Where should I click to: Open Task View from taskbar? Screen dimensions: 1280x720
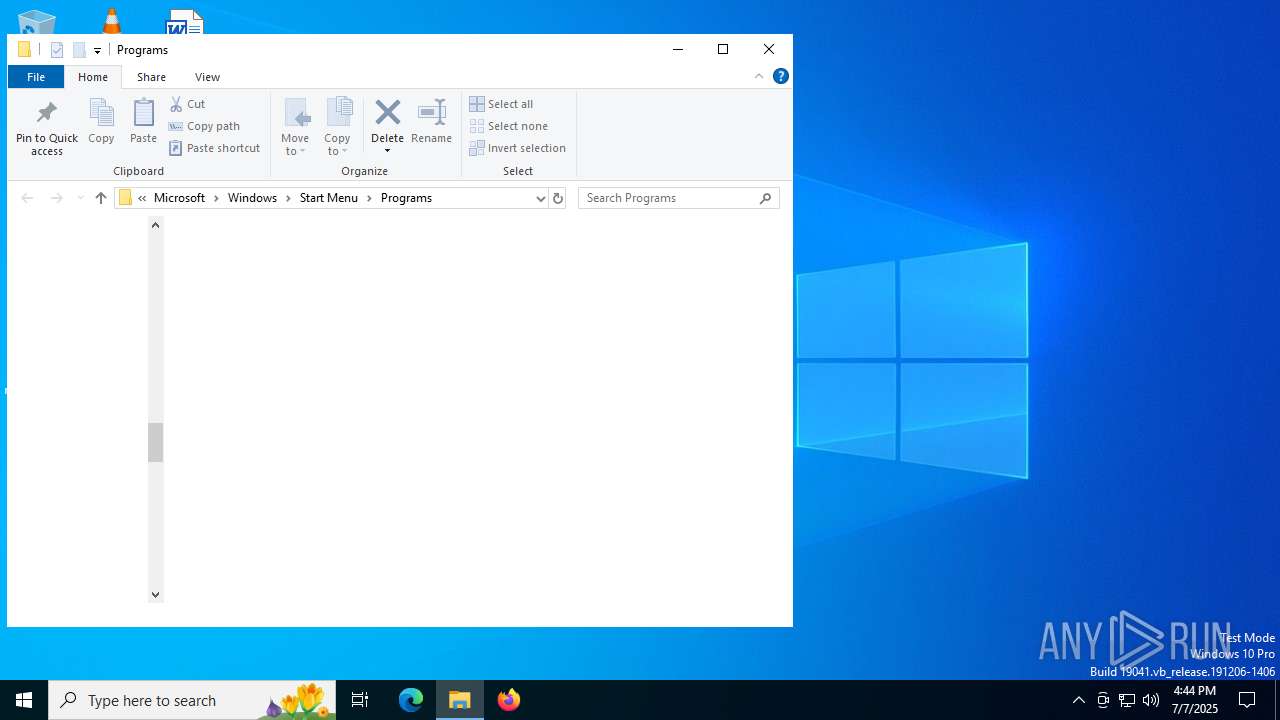360,700
